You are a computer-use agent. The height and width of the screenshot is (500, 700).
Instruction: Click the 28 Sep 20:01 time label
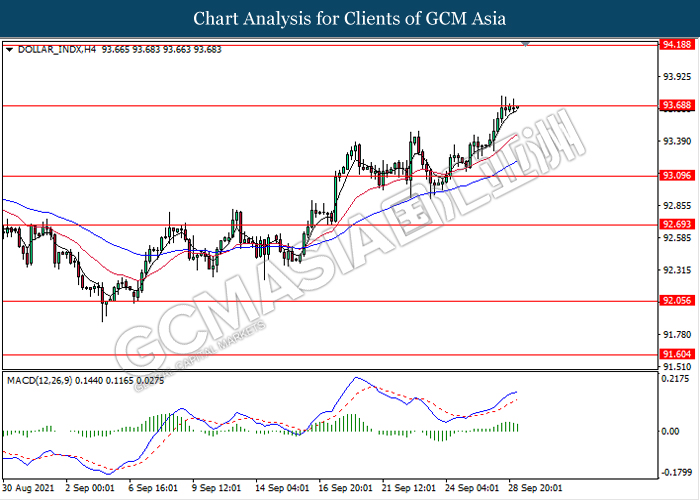point(535,488)
